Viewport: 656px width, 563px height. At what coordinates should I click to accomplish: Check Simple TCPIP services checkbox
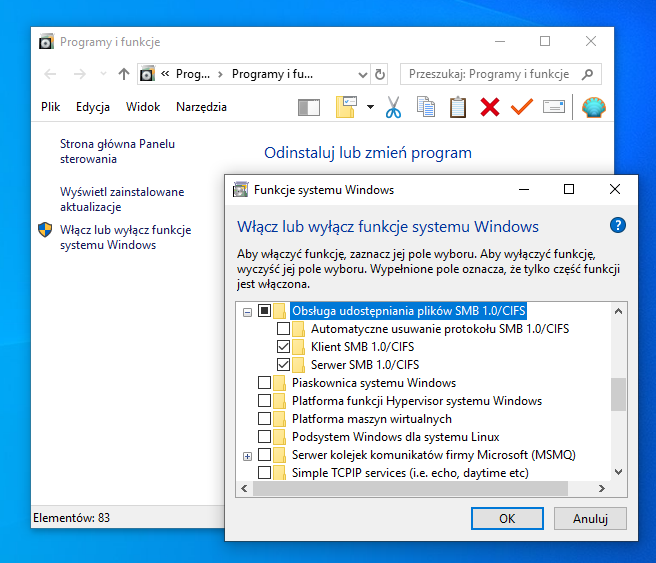pos(264,473)
